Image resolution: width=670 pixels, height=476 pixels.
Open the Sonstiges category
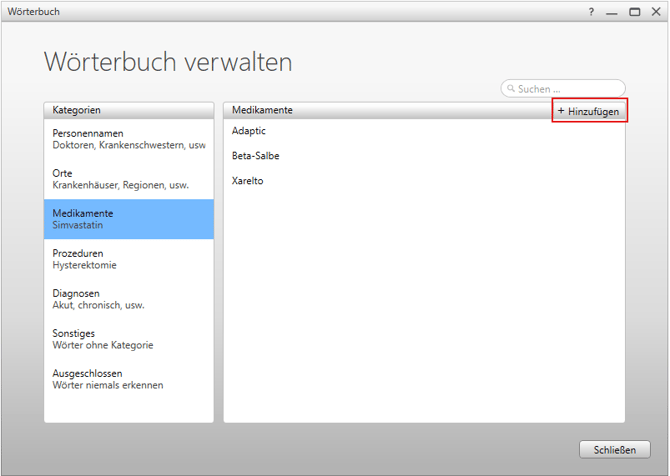tap(128, 339)
